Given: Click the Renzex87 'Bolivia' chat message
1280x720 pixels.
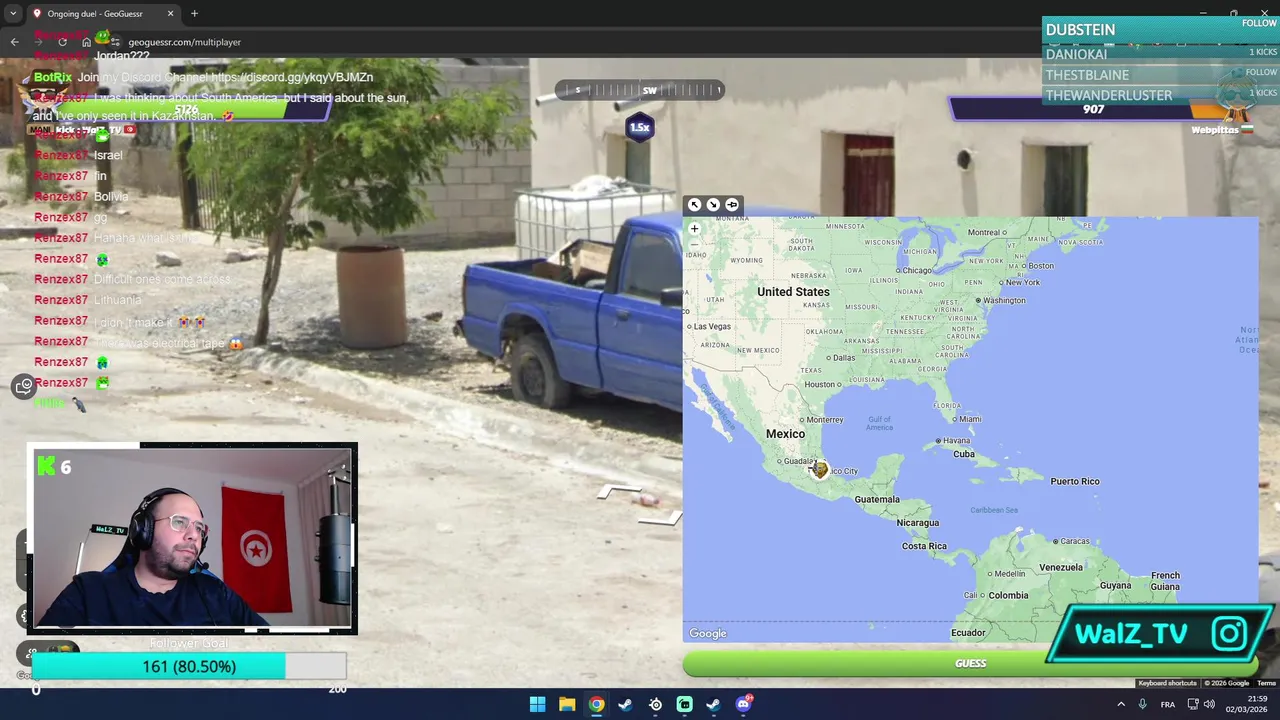Looking at the screenshot, I should pyautogui.click(x=82, y=196).
